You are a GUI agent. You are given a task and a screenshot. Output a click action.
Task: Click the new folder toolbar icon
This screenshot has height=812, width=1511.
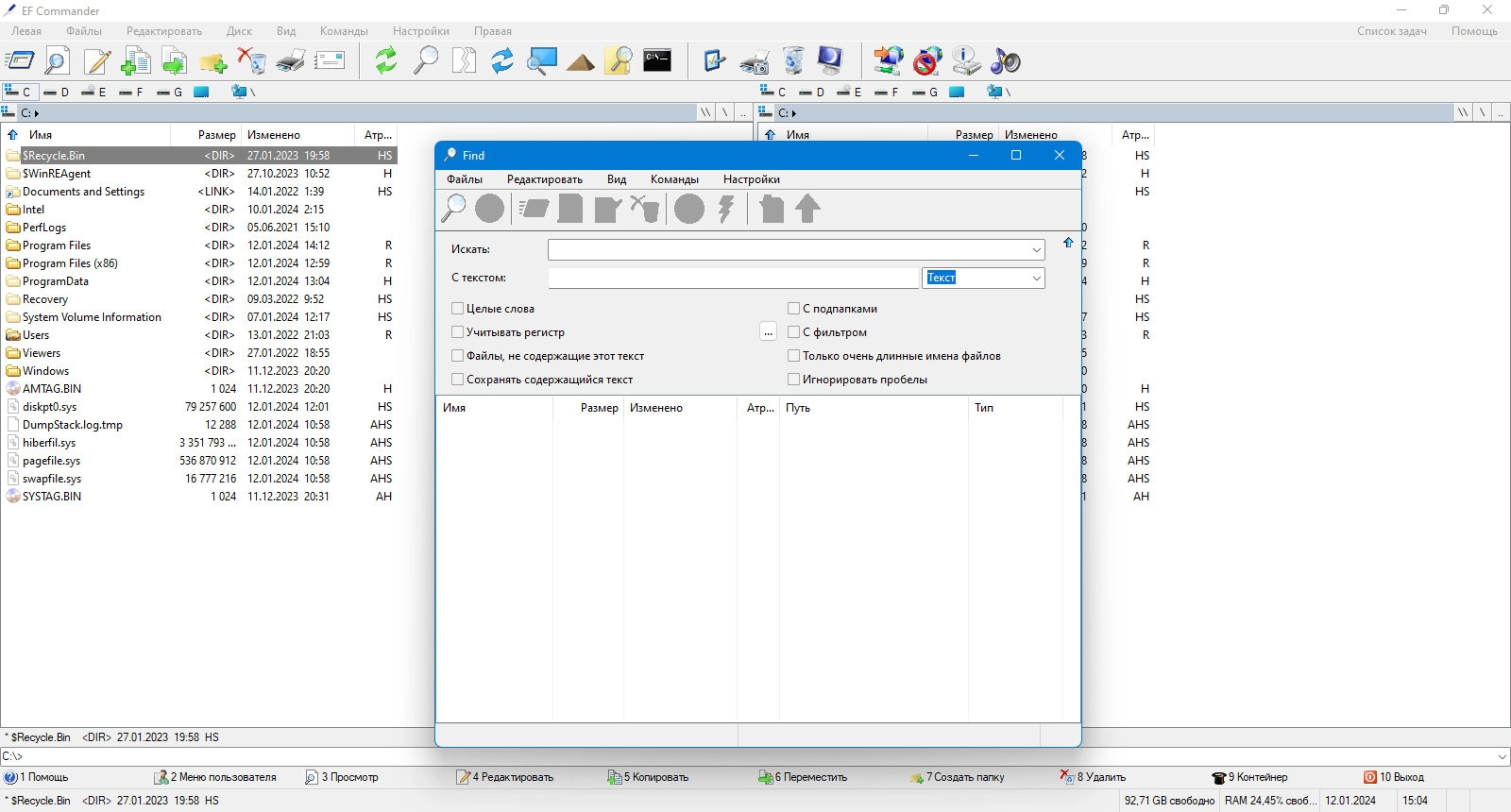click(212, 62)
